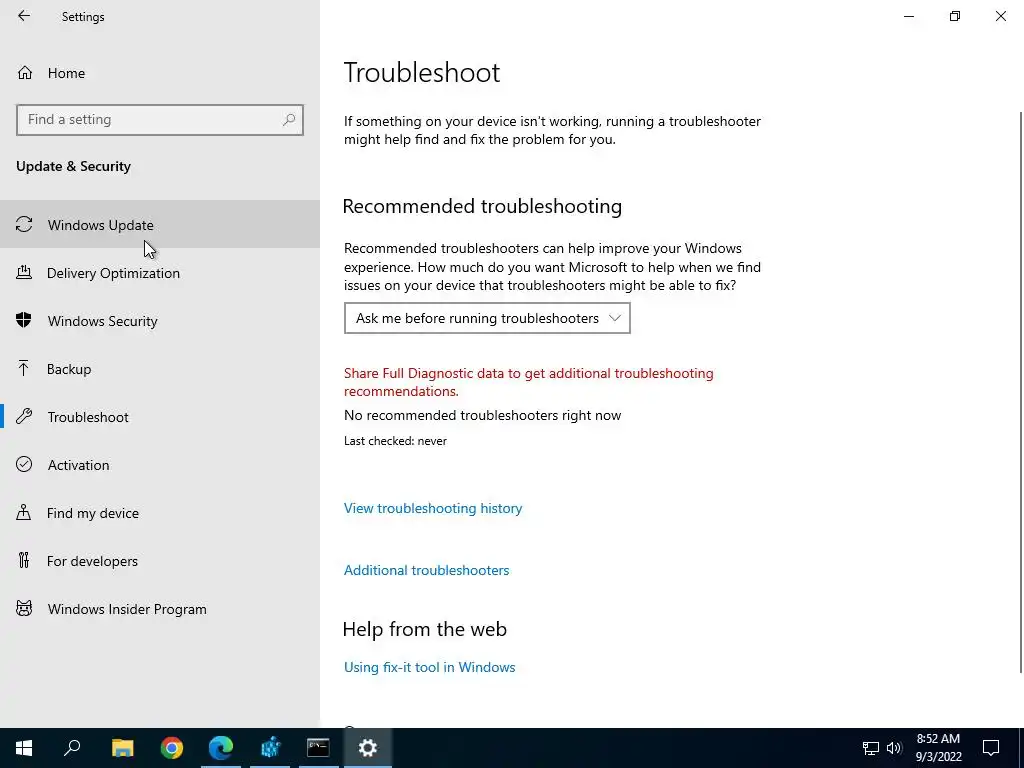Image resolution: width=1024 pixels, height=768 pixels.
Task: Open Windows Insider Program page
Action: 160,609
